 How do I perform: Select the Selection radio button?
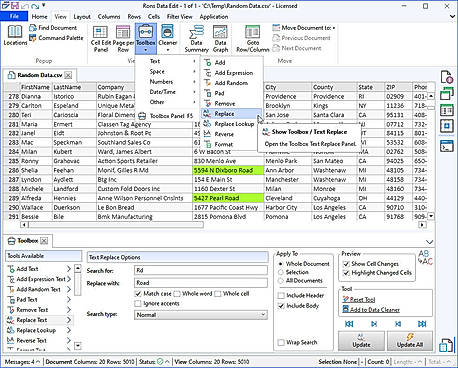tap(281, 272)
